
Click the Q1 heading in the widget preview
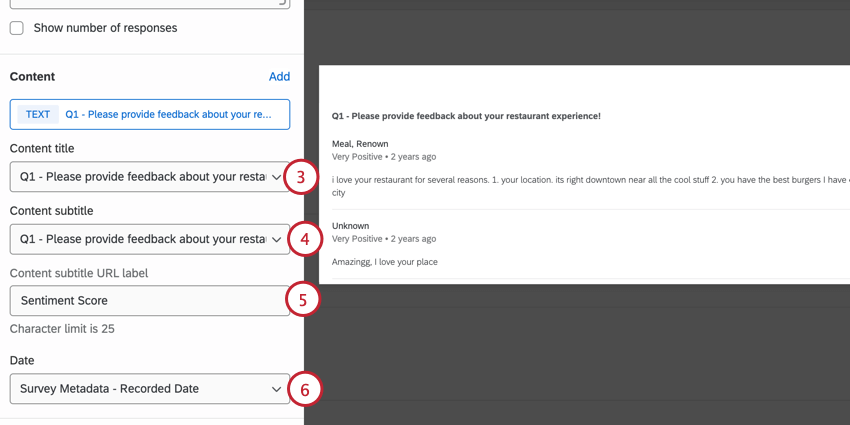pyautogui.click(x=466, y=116)
